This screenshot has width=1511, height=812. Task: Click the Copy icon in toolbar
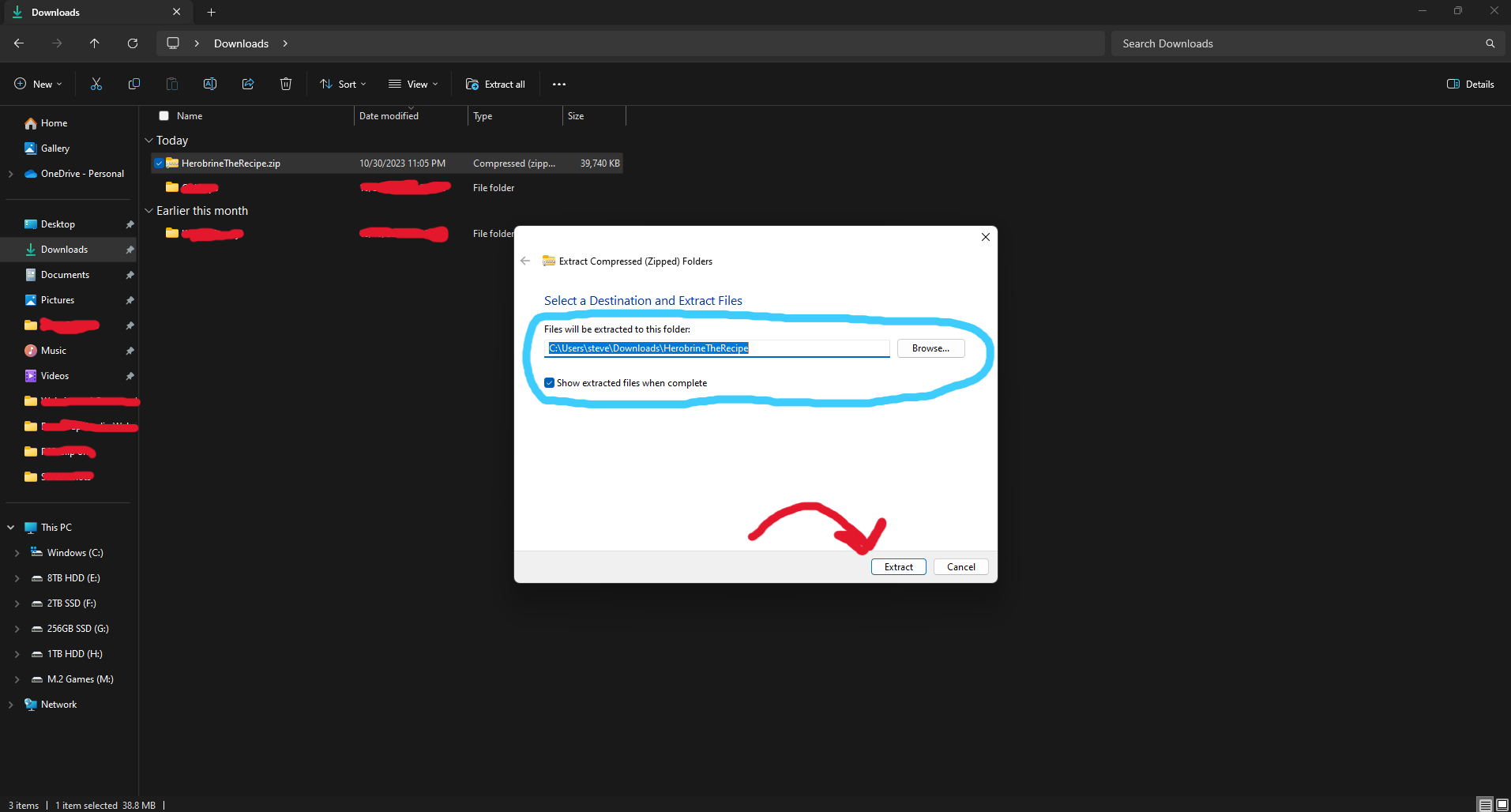coord(134,84)
